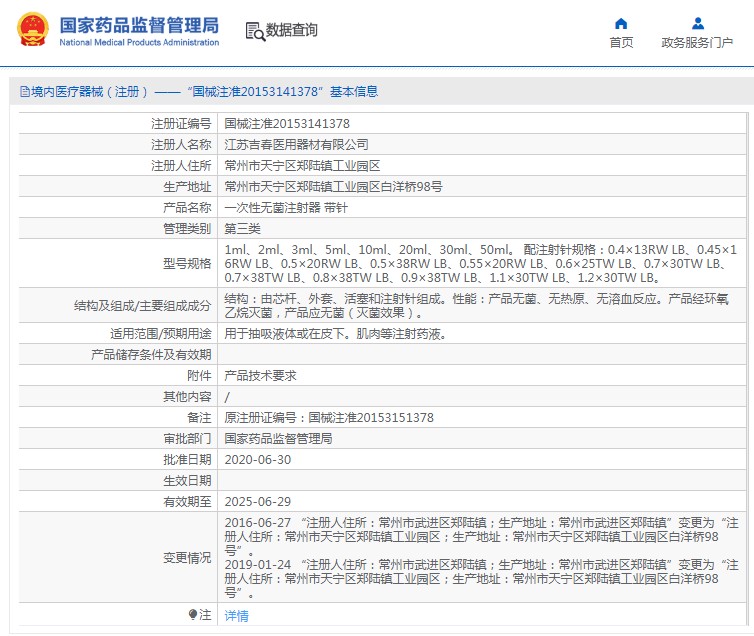Open the 产品技术要求 attachment
Viewport: 754px width, 636px height.
(260, 376)
